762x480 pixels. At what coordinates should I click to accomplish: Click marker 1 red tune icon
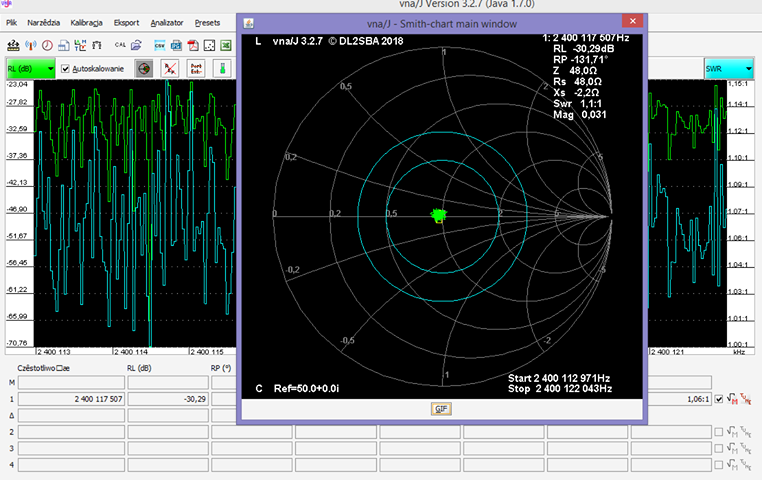[x=746, y=399]
